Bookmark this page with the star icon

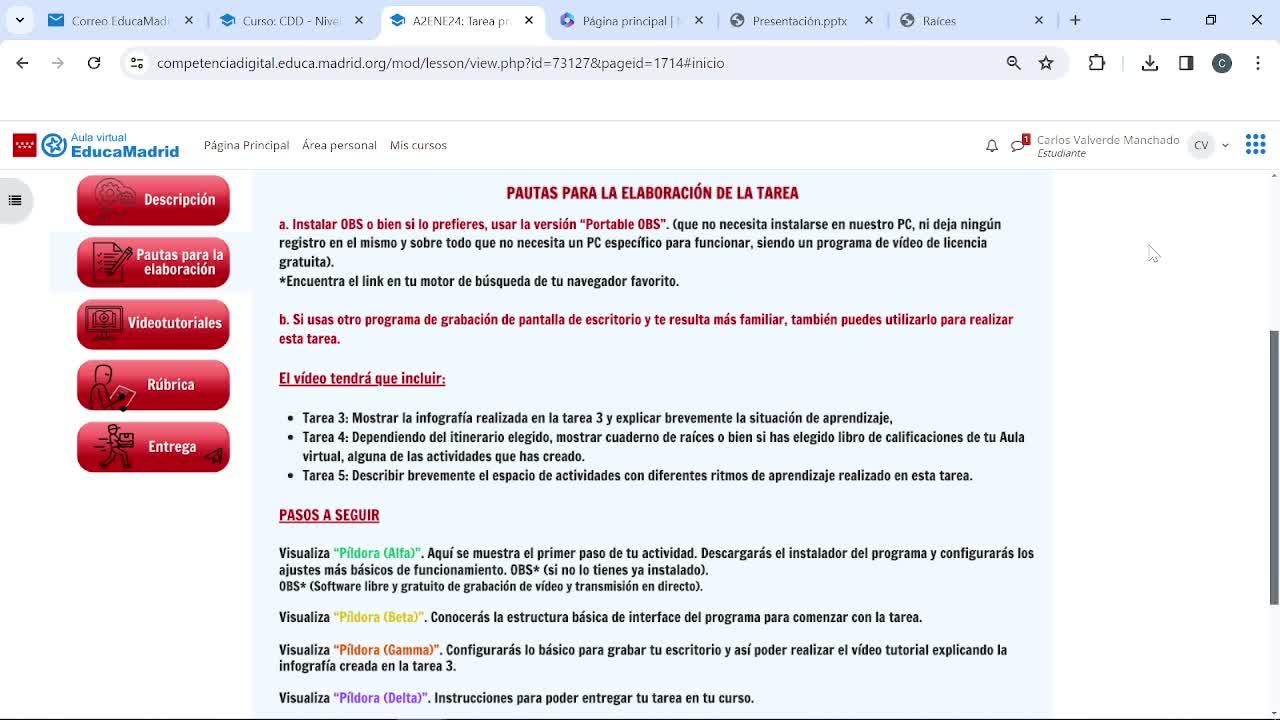pyautogui.click(x=1046, y=63)
